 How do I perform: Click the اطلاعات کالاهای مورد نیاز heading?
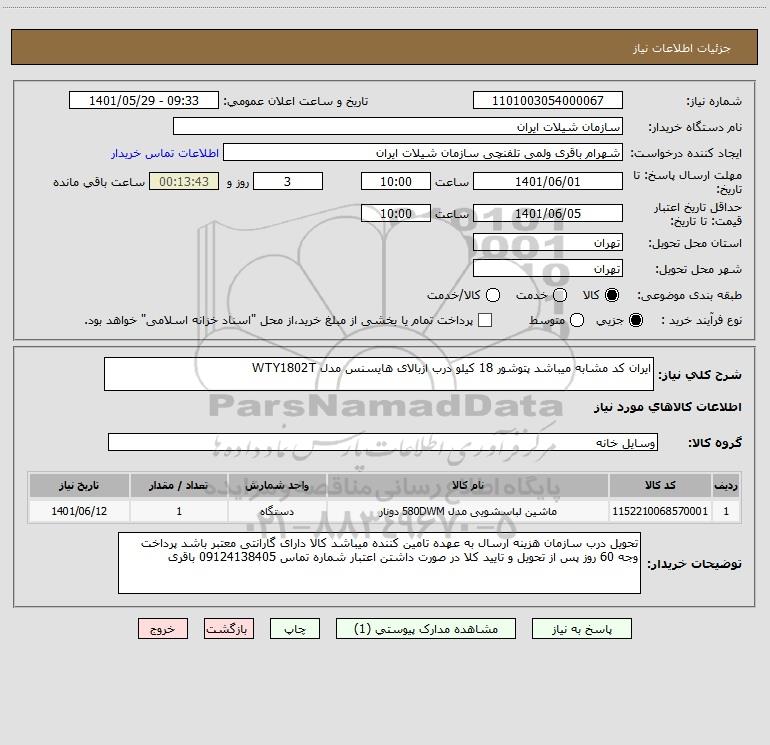667,407
